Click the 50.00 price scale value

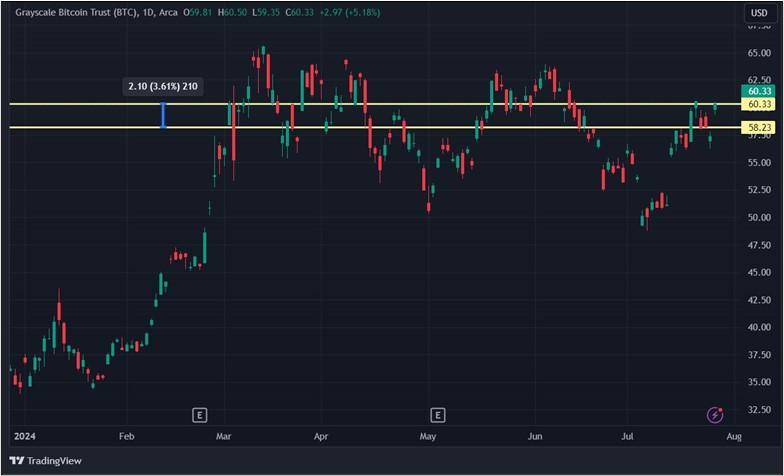(x=759, y=218)
